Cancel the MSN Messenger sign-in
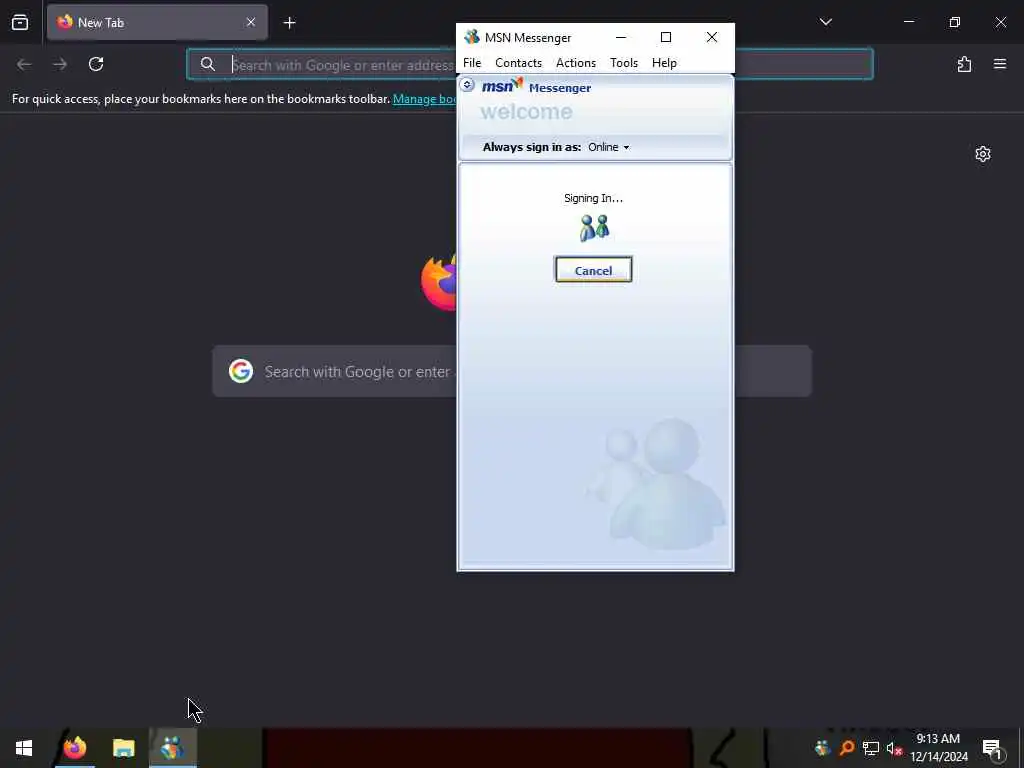 593,270
